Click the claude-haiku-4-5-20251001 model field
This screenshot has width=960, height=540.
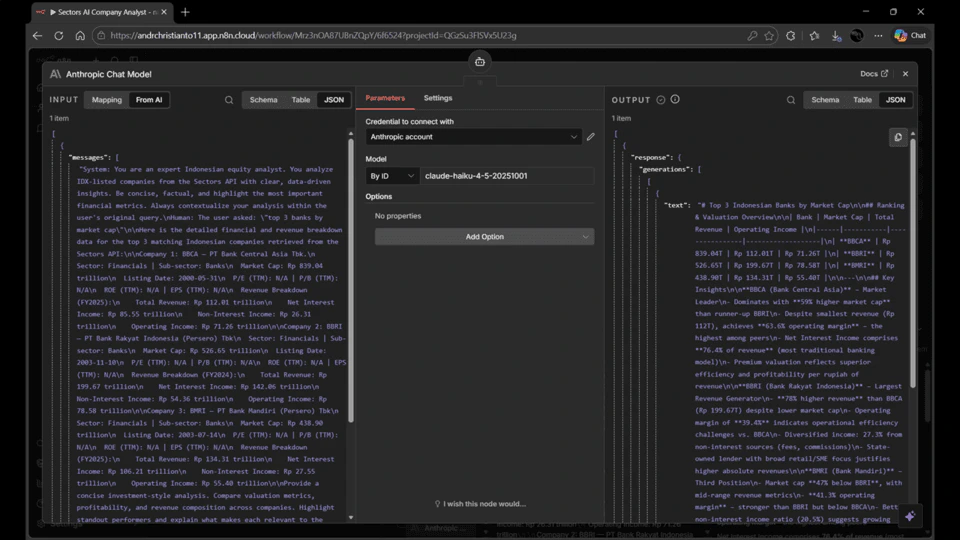[507, 176]
